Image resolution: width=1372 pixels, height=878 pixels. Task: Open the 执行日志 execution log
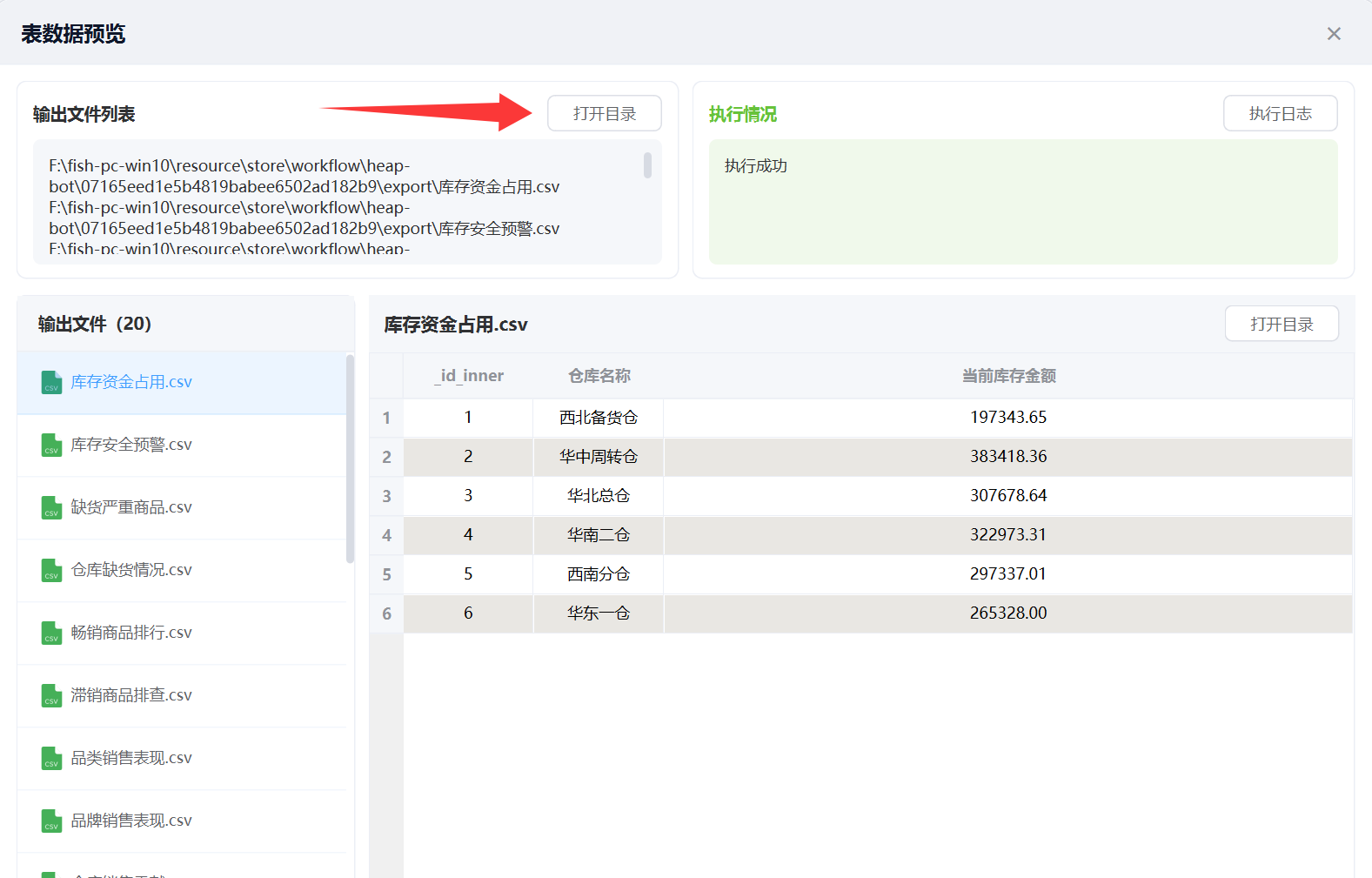1280,114
